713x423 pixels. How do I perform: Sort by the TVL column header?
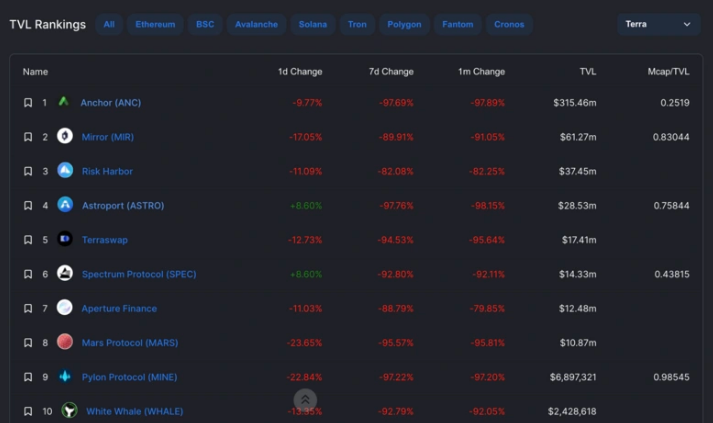click(588, 72)
